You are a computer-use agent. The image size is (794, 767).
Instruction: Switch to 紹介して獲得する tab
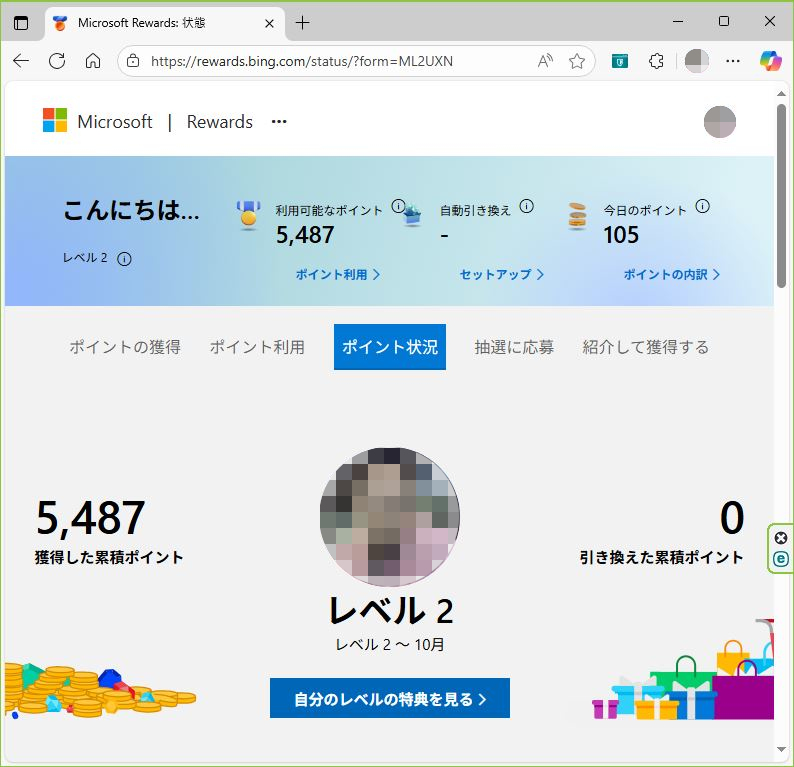645,347
